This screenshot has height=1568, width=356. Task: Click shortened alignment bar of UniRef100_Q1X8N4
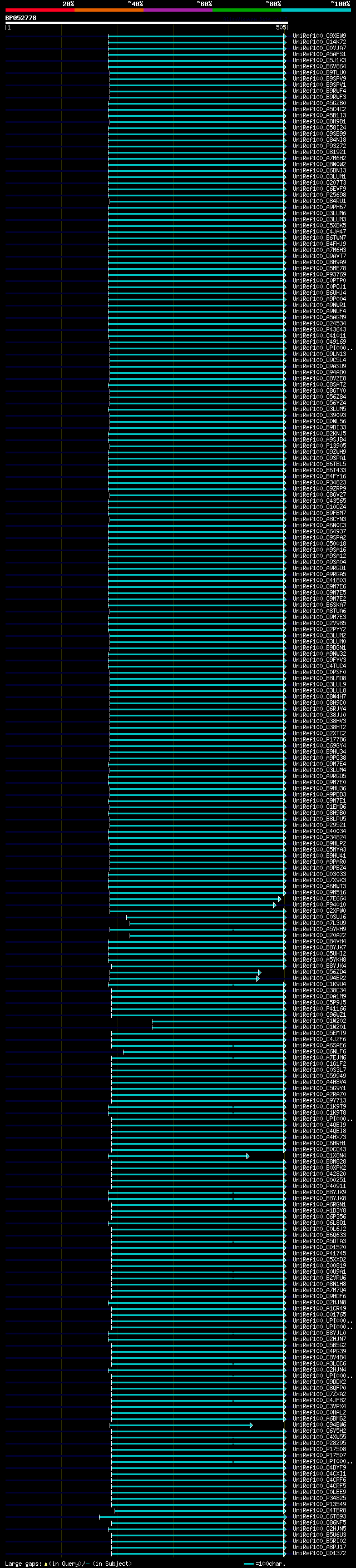[179, 1155]
